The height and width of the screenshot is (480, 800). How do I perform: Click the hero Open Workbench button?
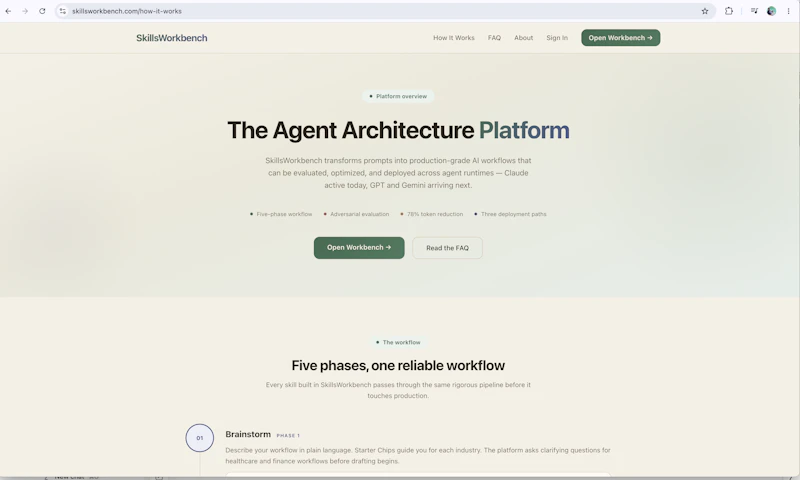click(359, 247)
